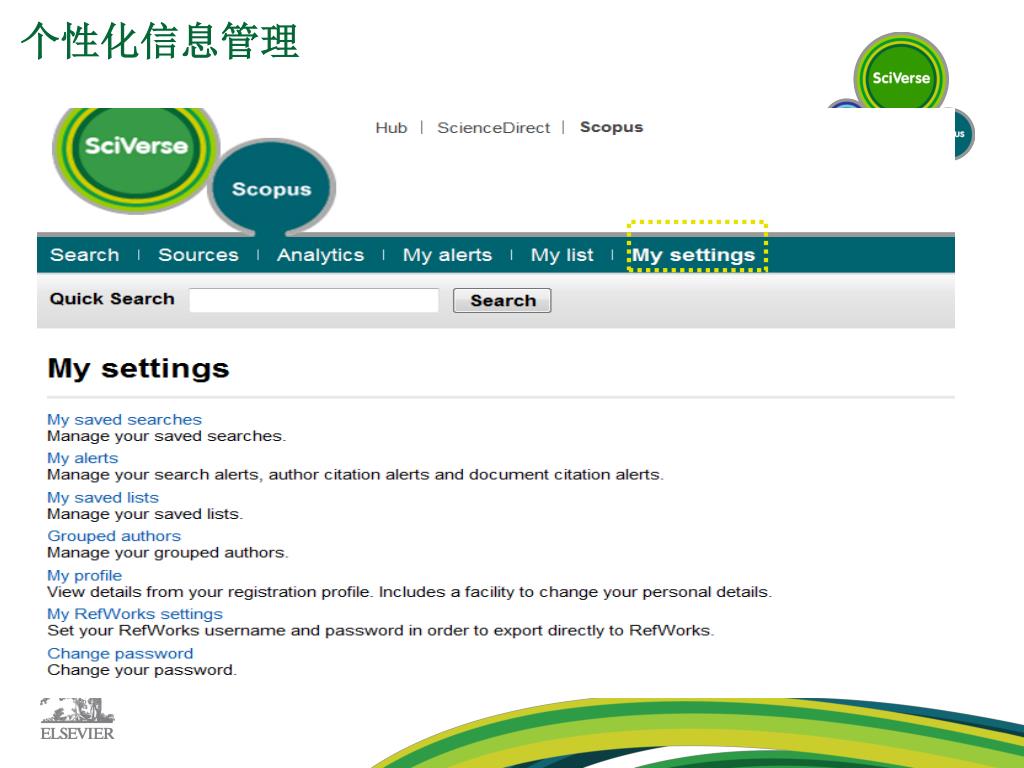Open the Hub link at the top
Image resolution: width=1024 pixels, height=768 pixels.
pos(391,127)
